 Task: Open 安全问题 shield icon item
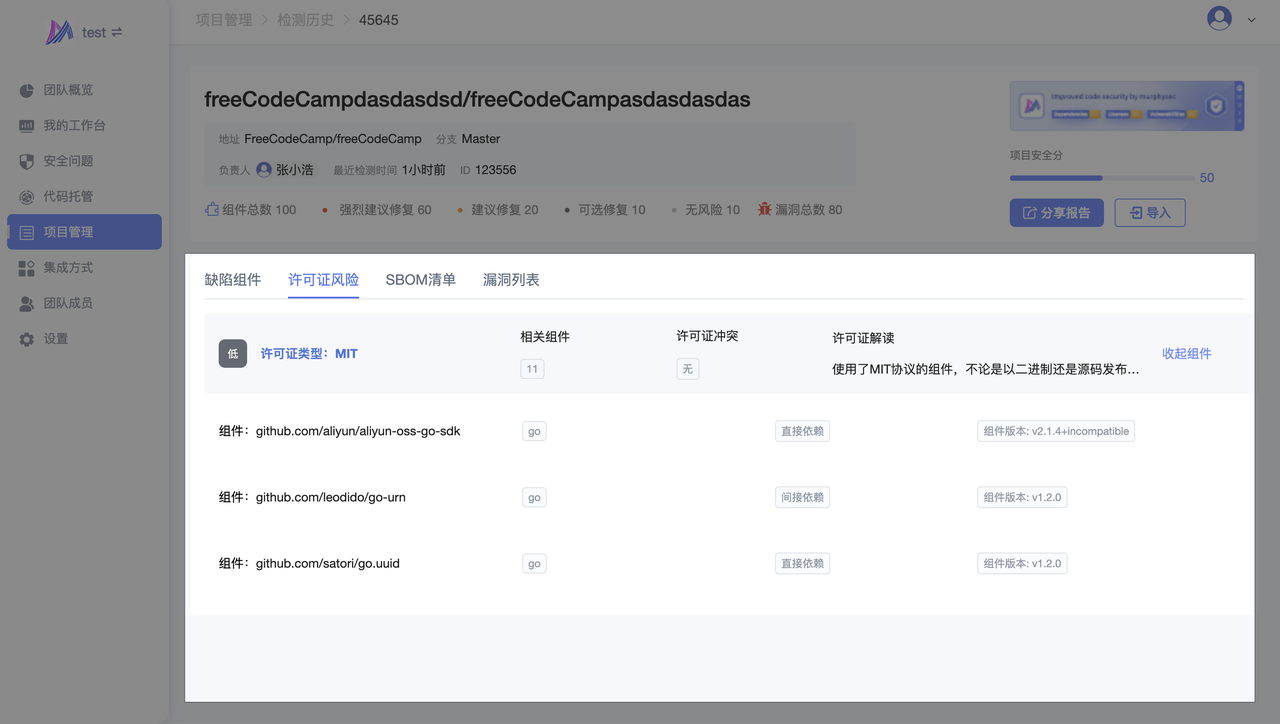(68, 161)
